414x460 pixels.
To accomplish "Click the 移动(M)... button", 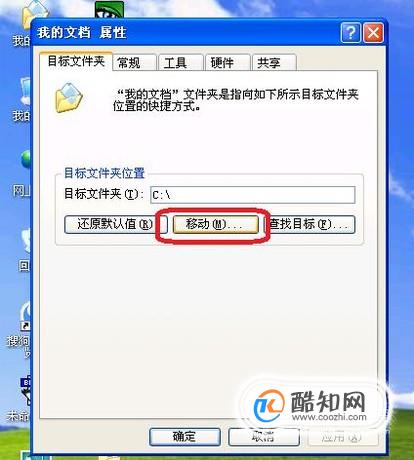I will [215, 224].
